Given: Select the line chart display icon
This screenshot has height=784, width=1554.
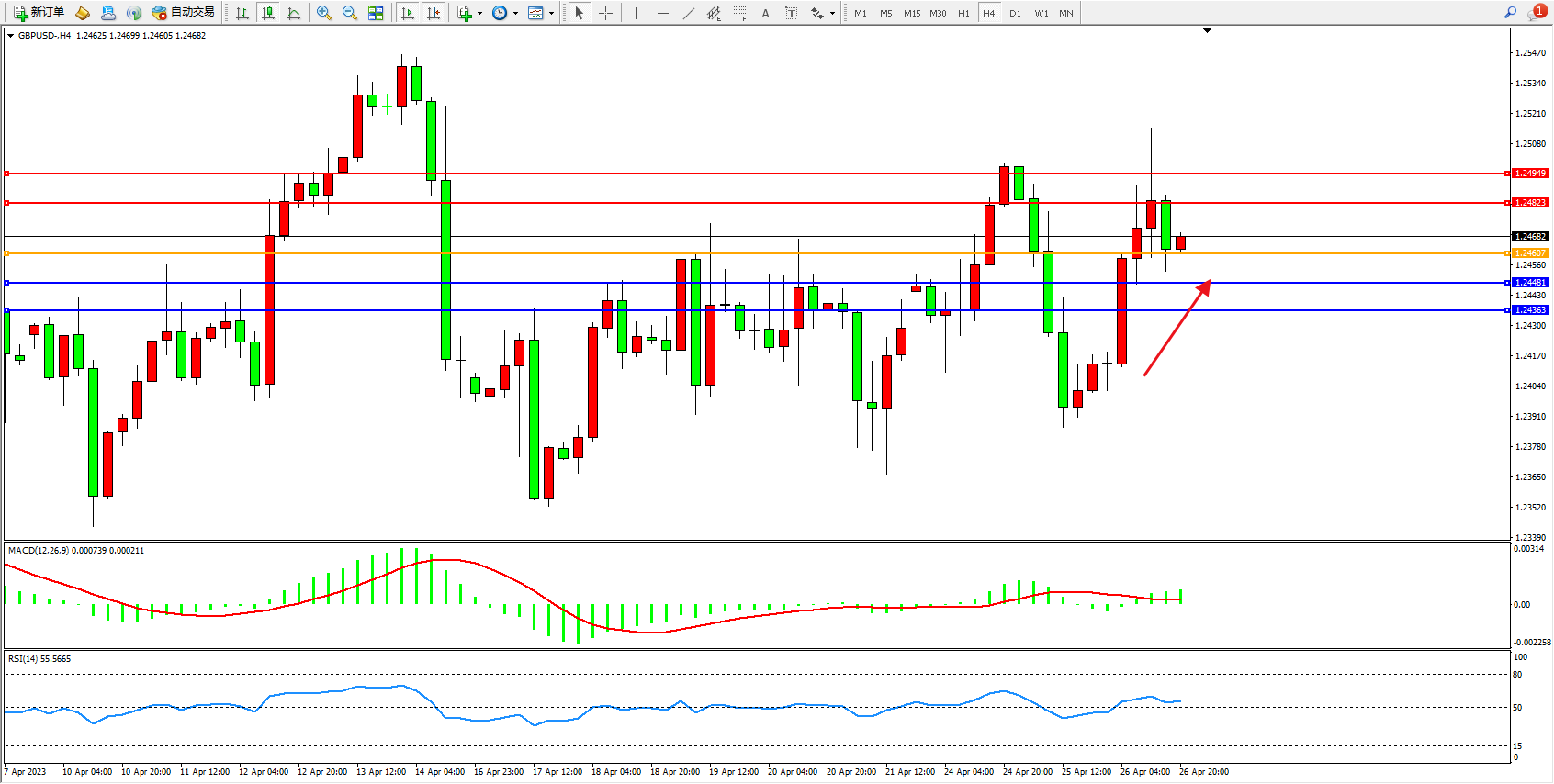Looking at the screenshot, I should tap(294, 13).
